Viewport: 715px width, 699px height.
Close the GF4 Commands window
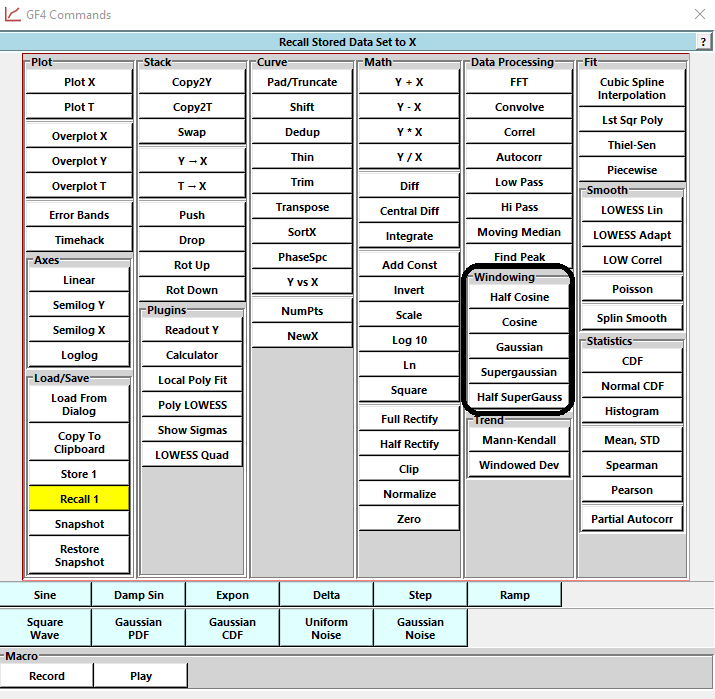tap(699, 15)
